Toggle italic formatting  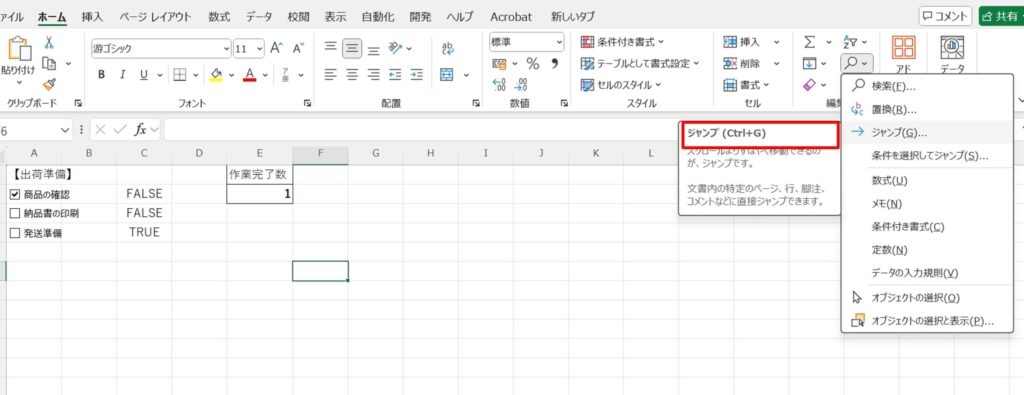[x=122, y=74]
